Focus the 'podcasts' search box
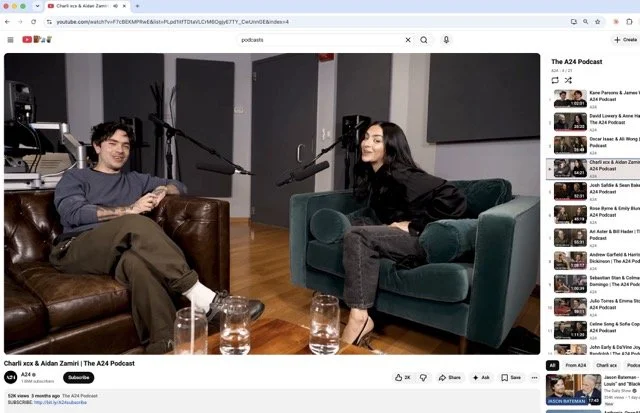Image resolution: width=640 pixels, height=413 pixels. pos(320,40)
